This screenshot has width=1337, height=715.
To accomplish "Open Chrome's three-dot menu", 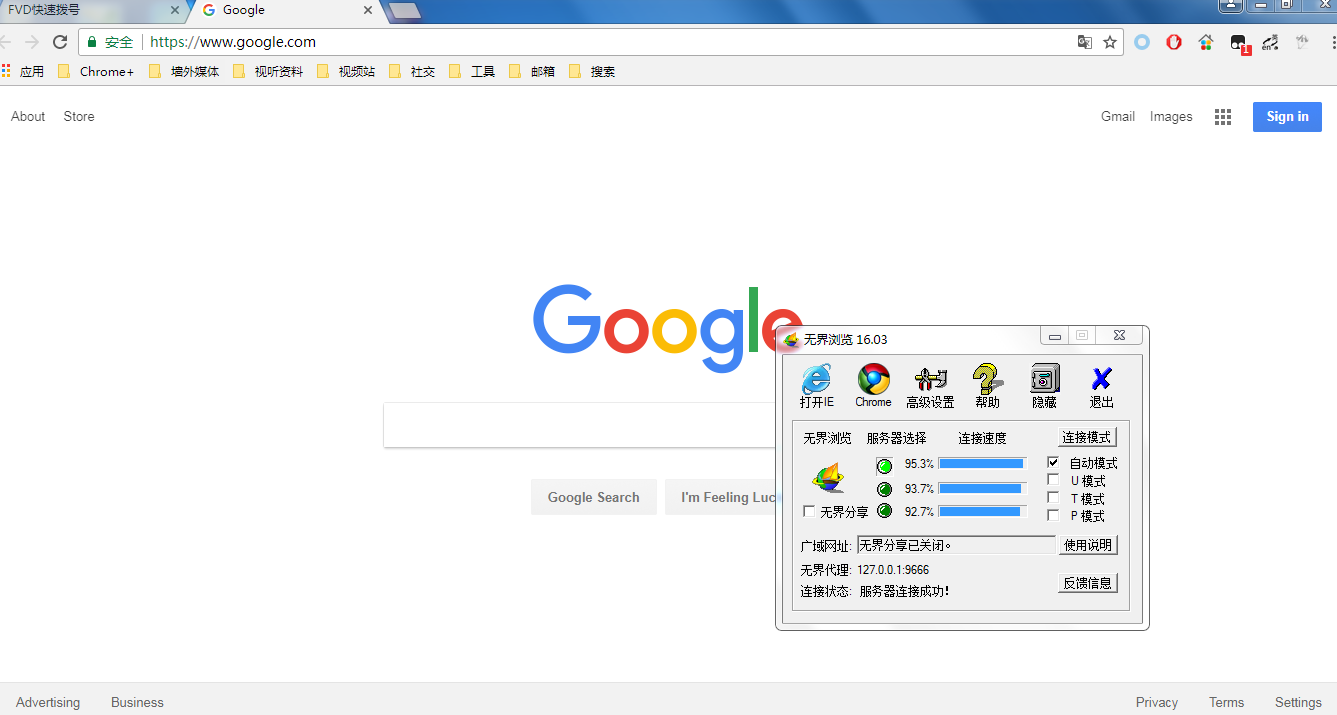I will point(1333,42).
